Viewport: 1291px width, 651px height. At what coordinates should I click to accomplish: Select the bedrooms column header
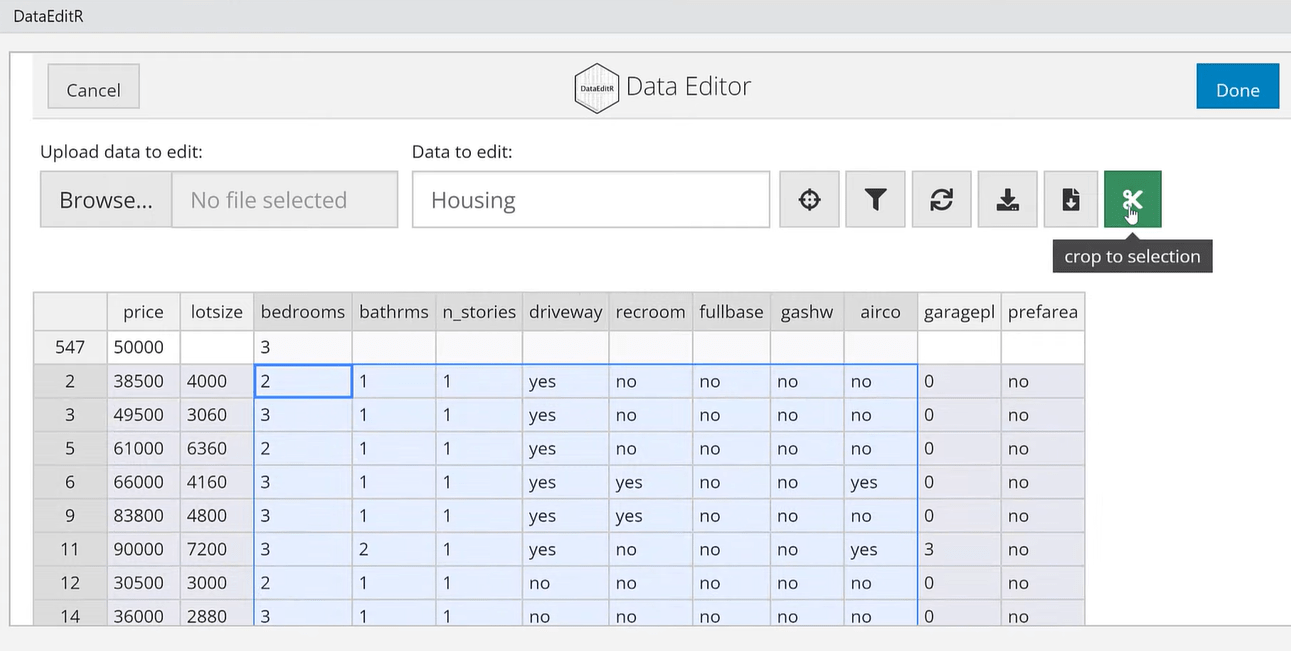click(x=303, y=312)
